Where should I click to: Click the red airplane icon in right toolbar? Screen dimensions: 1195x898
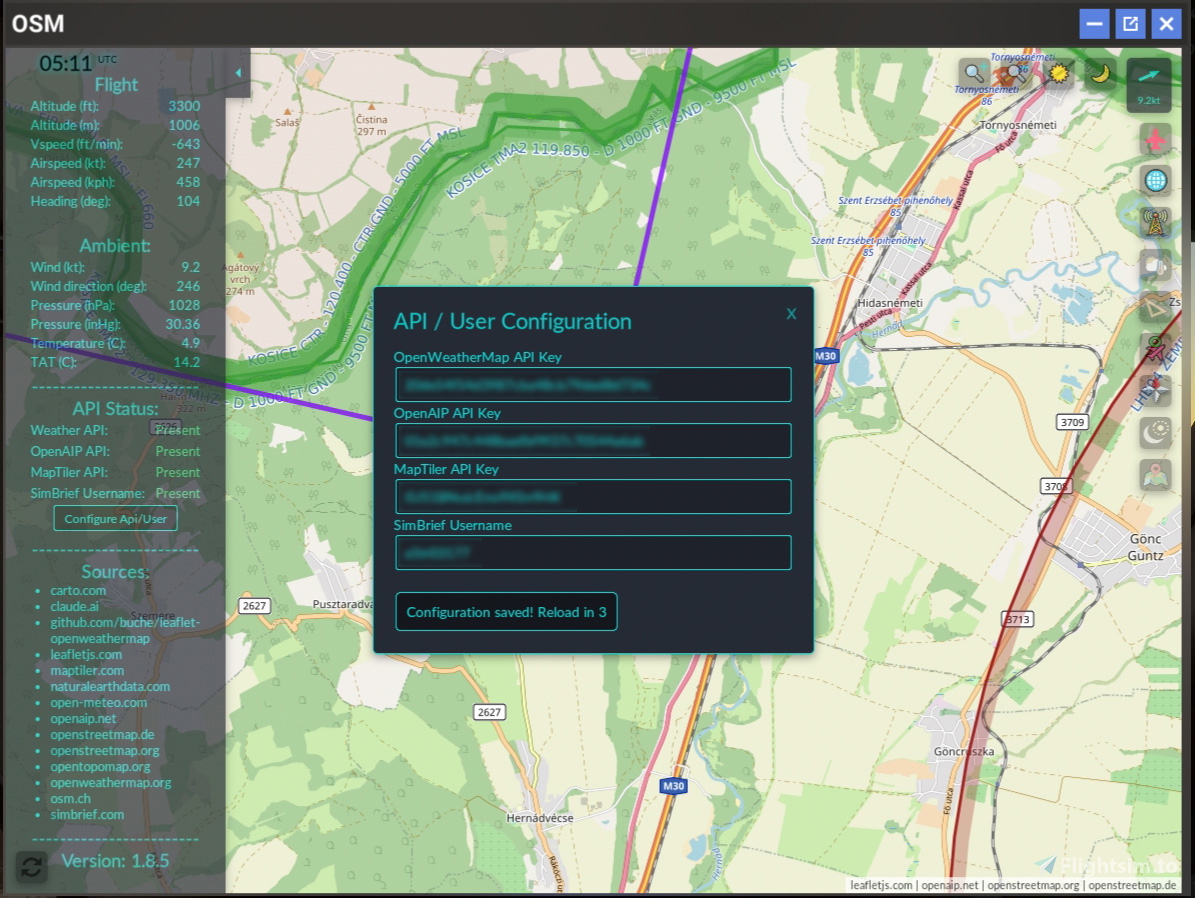tap(1156, 139)
